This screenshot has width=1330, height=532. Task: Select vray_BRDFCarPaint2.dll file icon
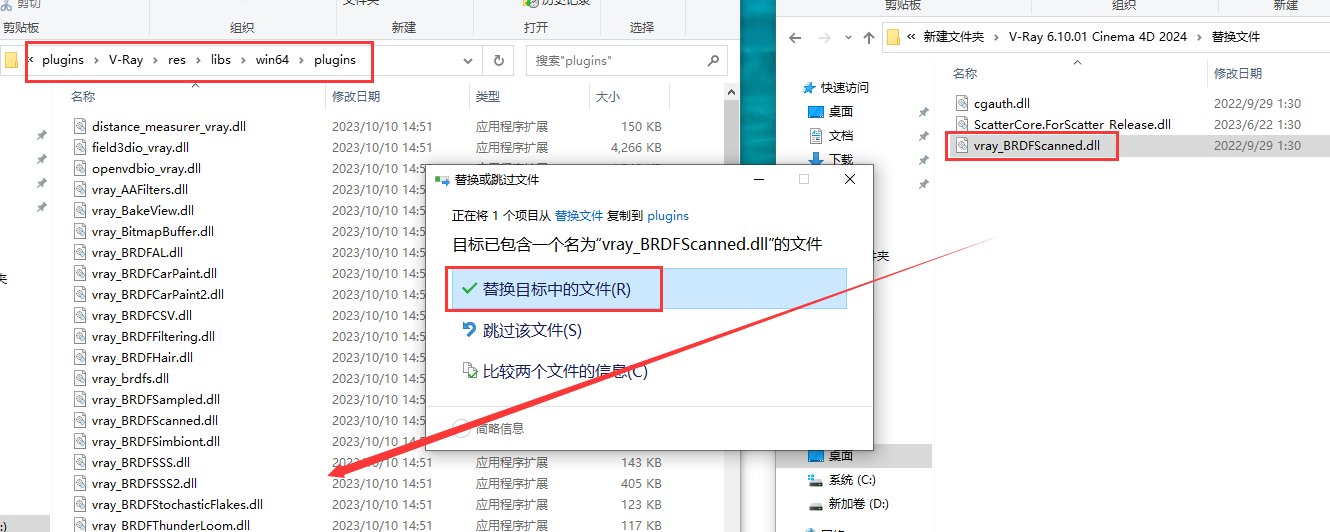[81, 294]
